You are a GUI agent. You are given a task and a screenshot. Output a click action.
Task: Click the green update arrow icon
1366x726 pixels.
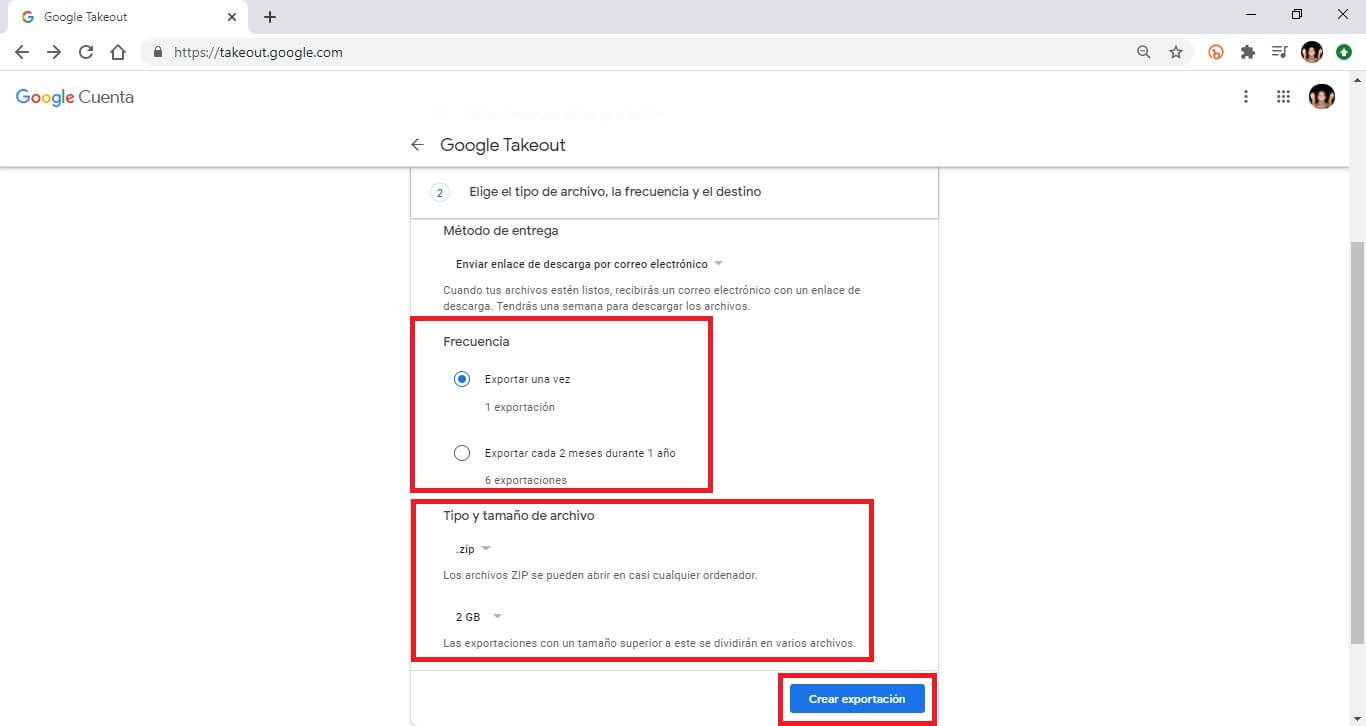click(x=1344, y=52)
